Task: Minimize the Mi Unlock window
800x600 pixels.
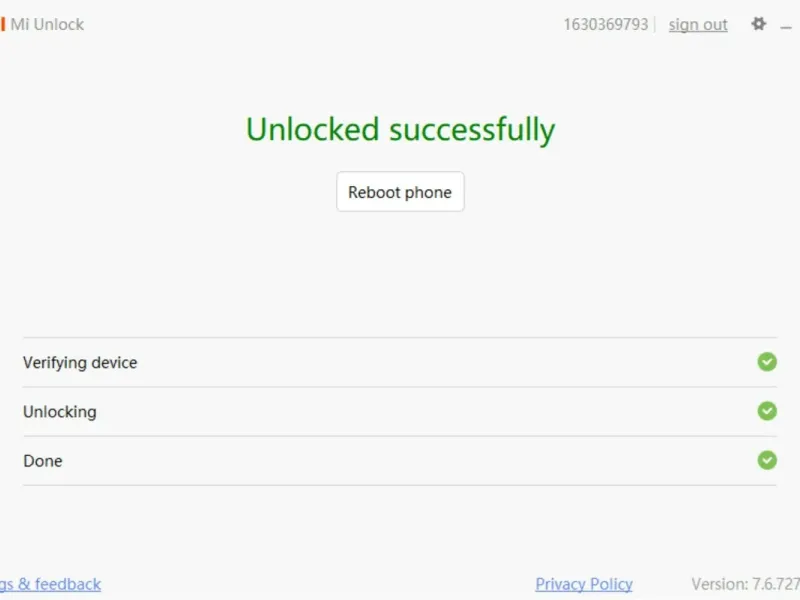Action: 786,26
